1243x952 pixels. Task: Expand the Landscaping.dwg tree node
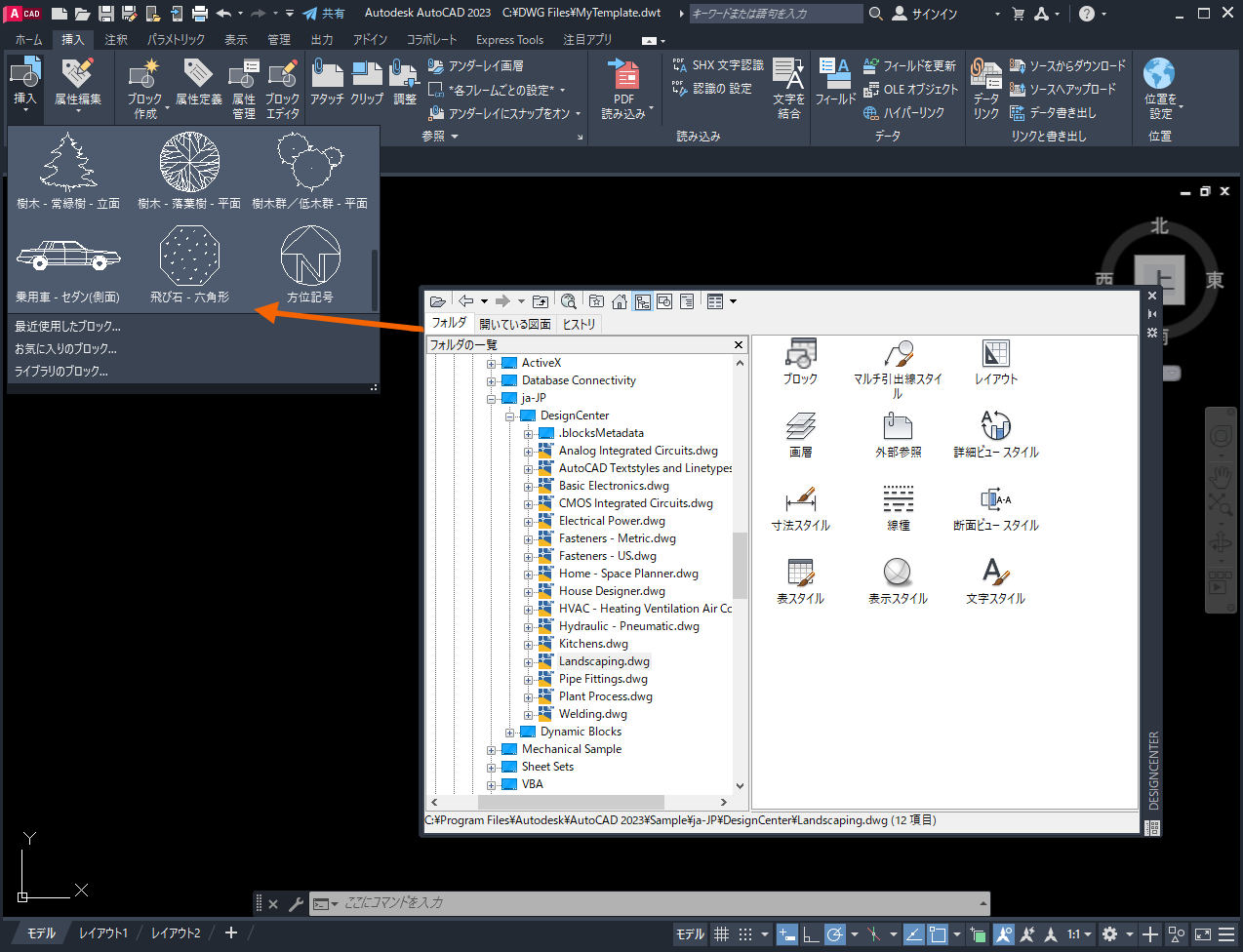528,662
